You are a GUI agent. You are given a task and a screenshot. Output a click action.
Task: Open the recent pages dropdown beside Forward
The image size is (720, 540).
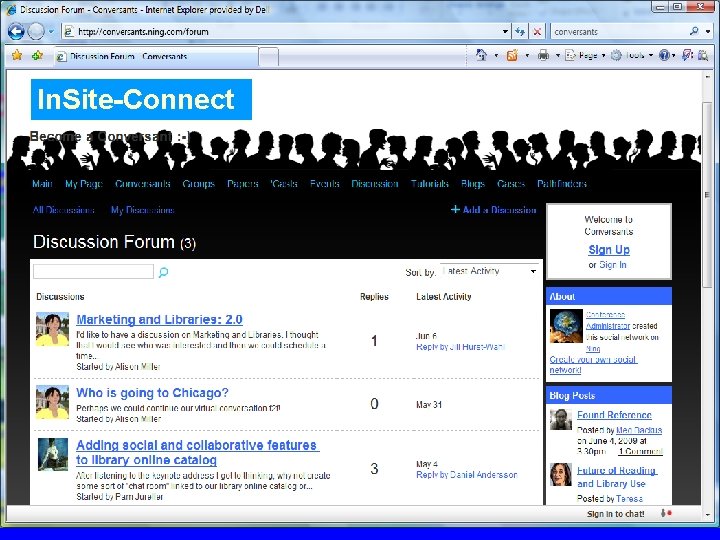coord(51,32)
